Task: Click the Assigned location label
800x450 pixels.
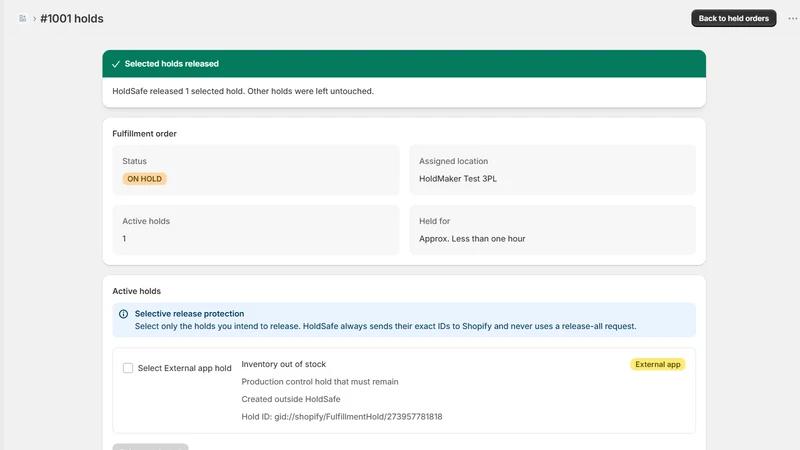Action: tap(453, 161)
